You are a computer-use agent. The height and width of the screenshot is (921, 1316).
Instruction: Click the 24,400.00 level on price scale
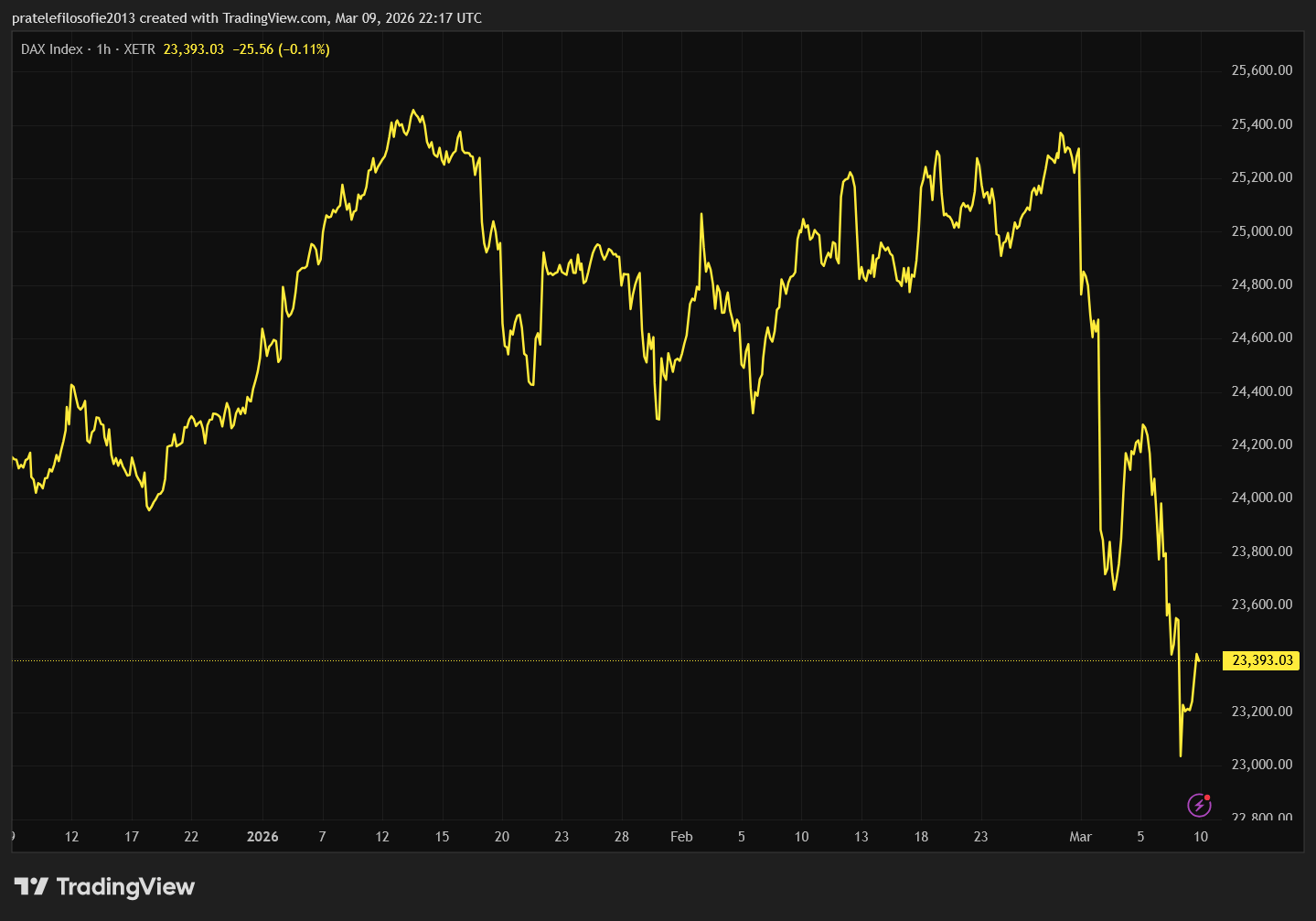coord(1261,391)
